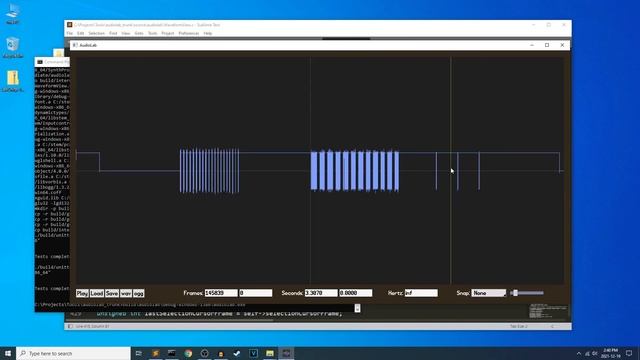Maximize the AudioLab window
This screenshot has width=640, height=360.
(x=547, y=45)
